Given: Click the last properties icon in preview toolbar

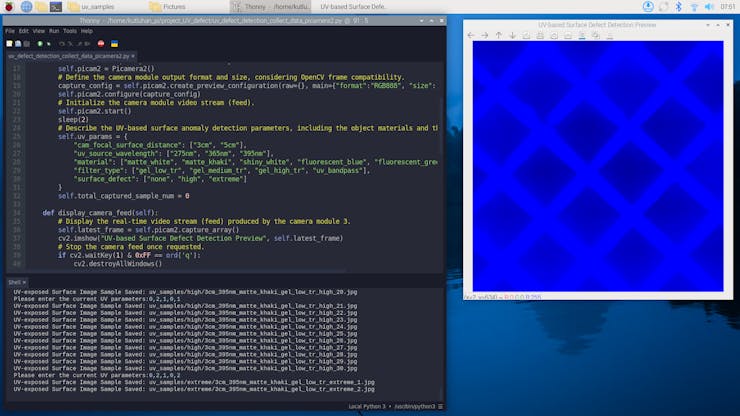Looking at the screenshot, I should click(x=610, y=35).
